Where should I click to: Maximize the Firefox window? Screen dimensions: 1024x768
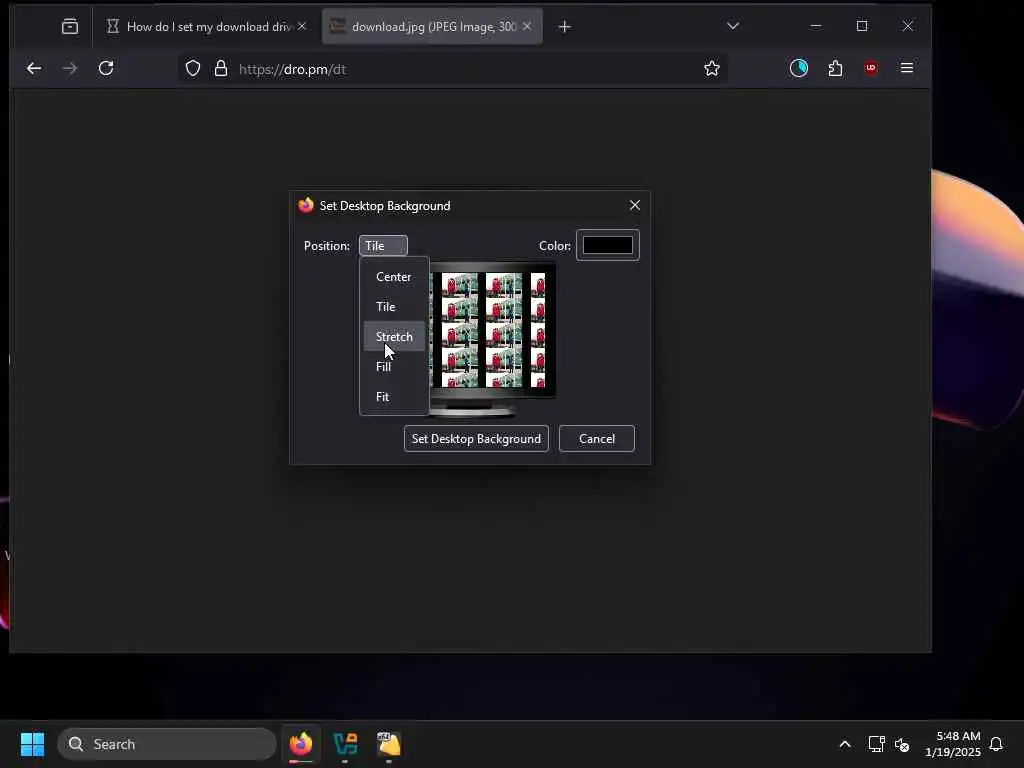click(x=862, y=26)
